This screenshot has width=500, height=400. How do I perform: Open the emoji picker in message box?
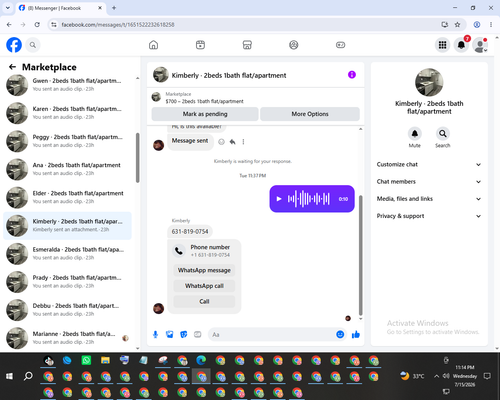pos(340,334)
